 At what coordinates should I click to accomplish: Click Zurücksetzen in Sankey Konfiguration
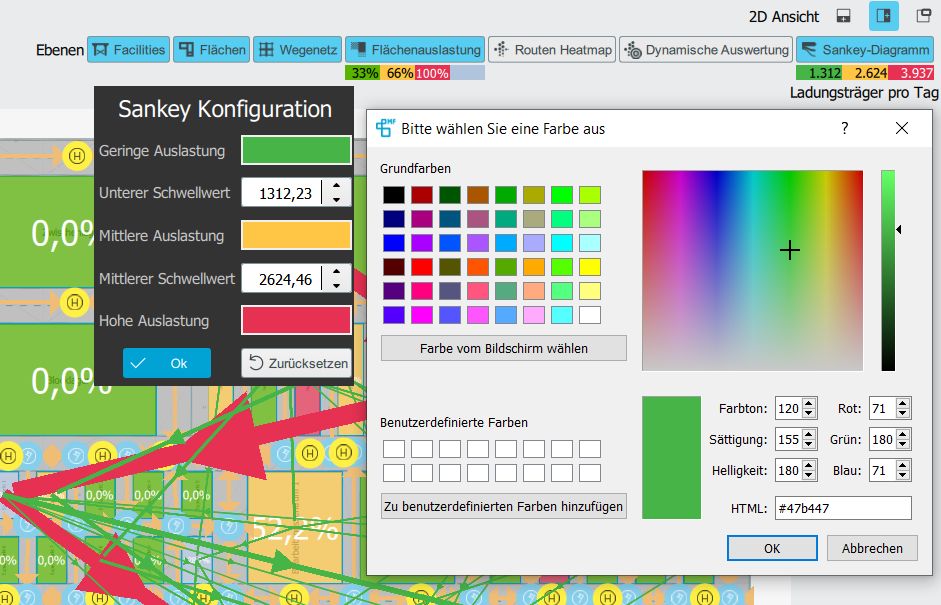[296, 363]
